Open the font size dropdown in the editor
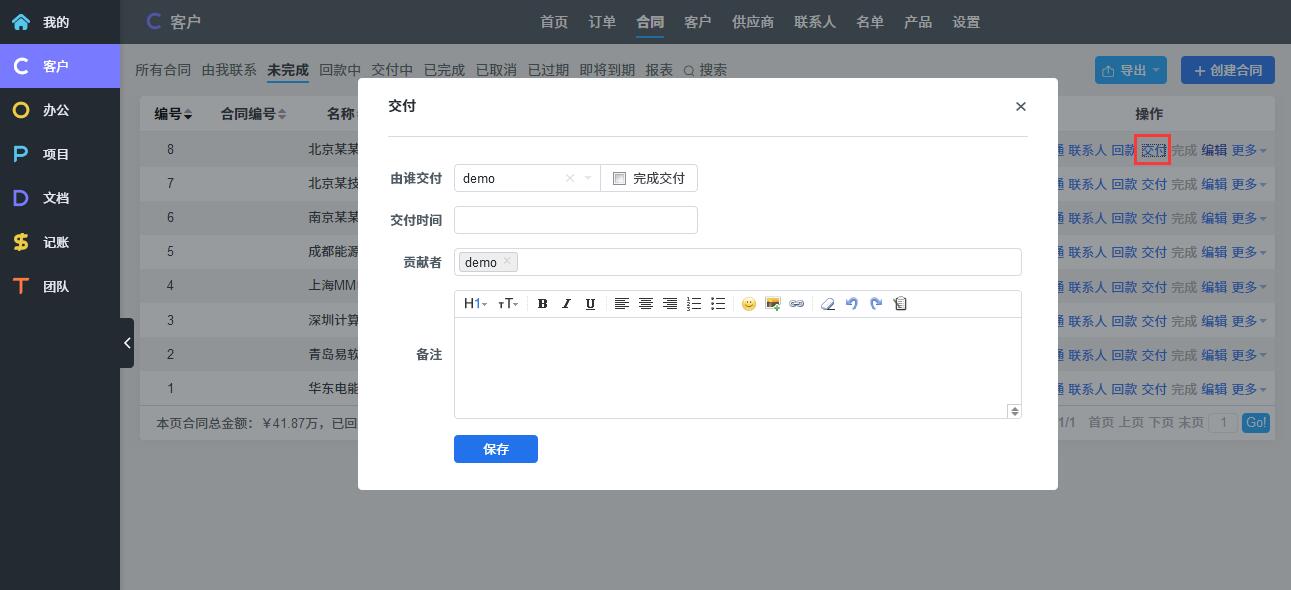The width and height of the screenshot is (1291, 590). (508, 304)
